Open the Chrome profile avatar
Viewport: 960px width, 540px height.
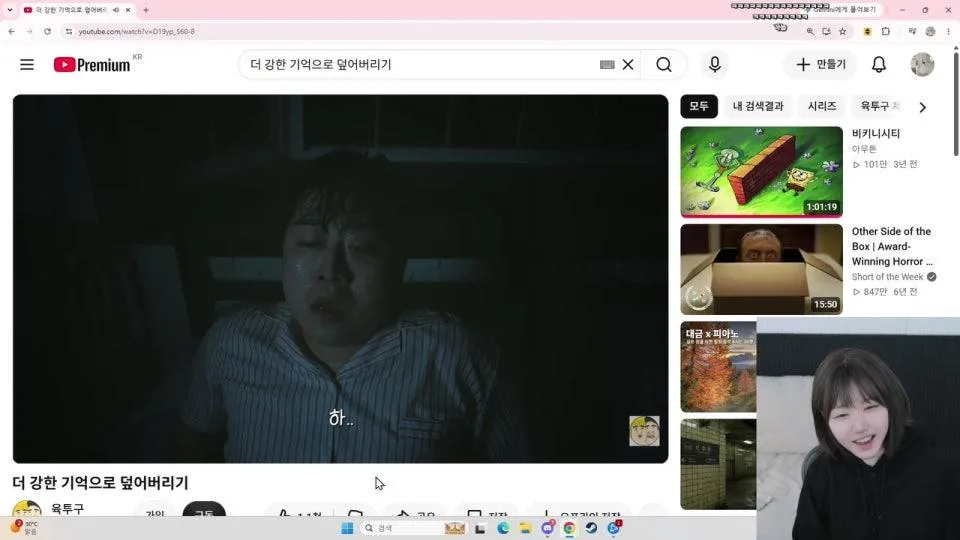[x=931, y=31]
